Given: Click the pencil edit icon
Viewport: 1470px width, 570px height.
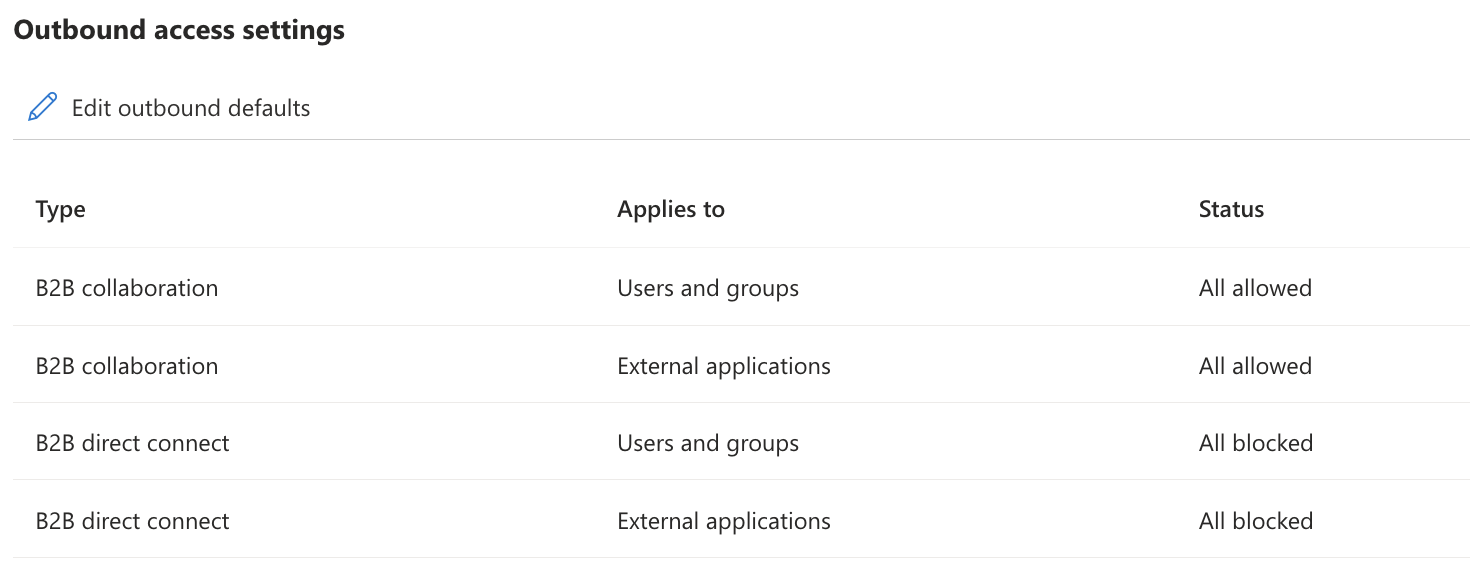Looking at the screenshot, I should [42, 107].
